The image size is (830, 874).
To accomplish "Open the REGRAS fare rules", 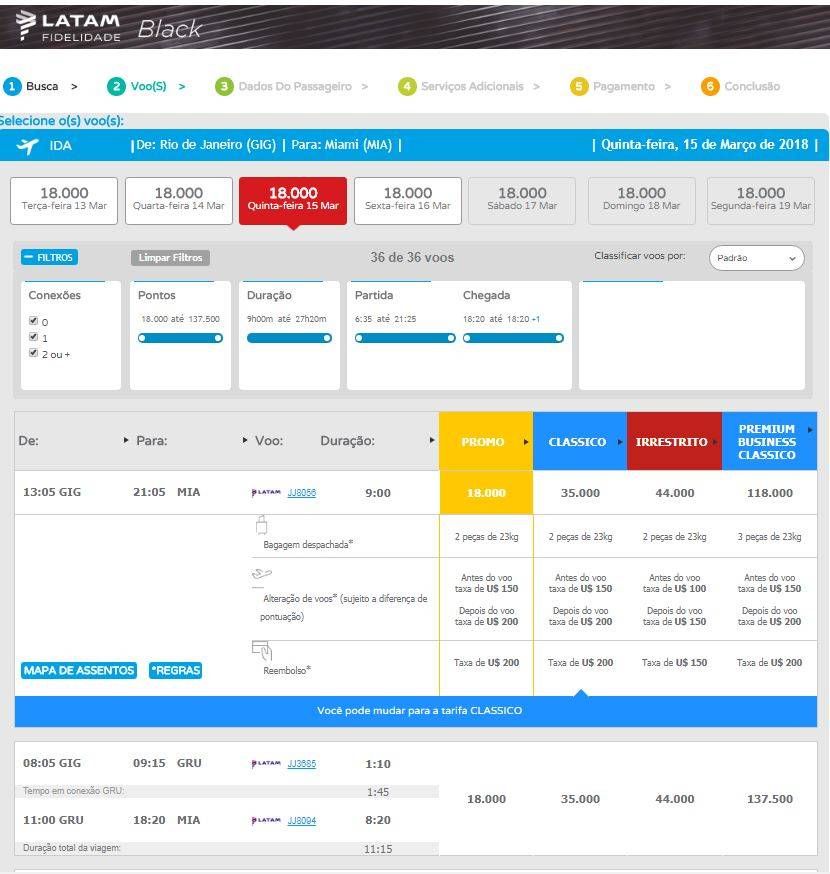I will click(176, 670).
